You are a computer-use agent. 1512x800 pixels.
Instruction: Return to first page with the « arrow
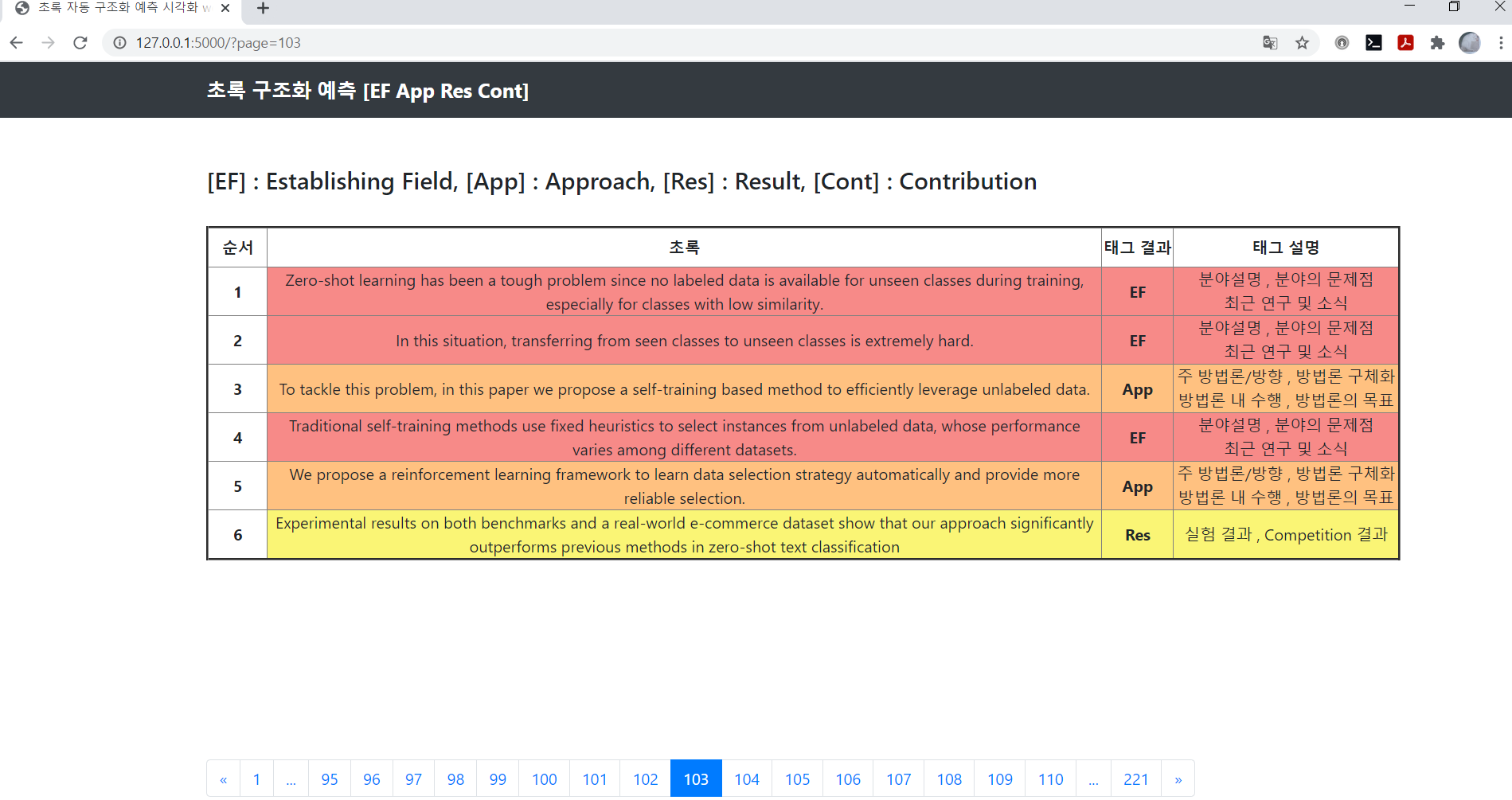[224, 779]
